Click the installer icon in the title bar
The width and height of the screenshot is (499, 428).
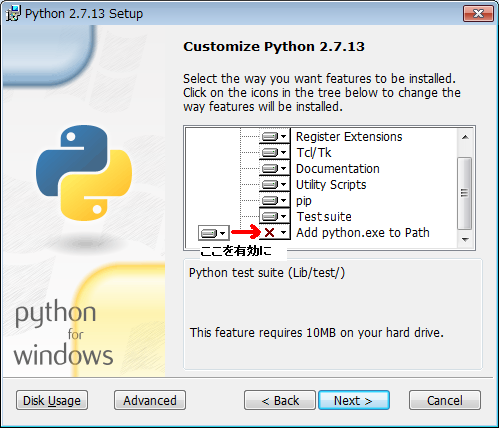13,13
